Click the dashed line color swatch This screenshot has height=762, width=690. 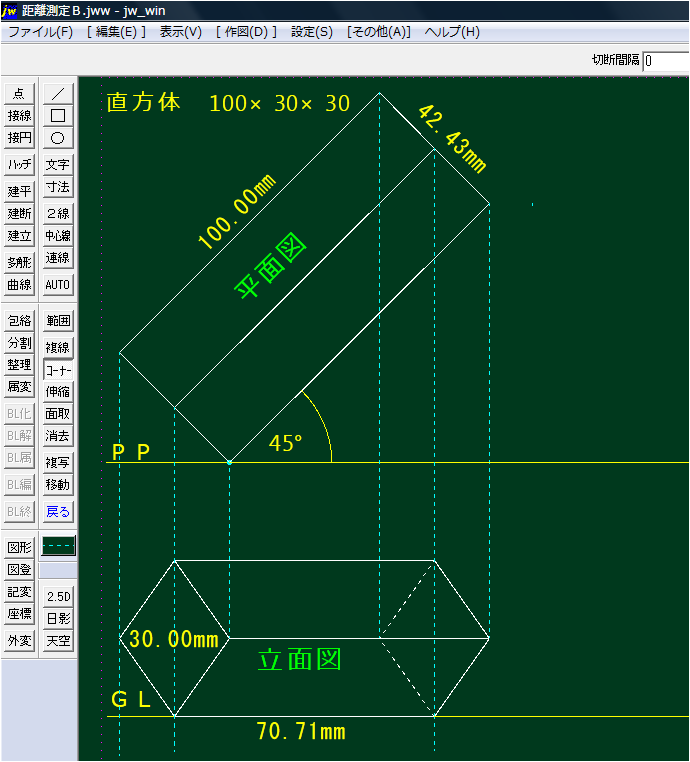tap(58, 547)
